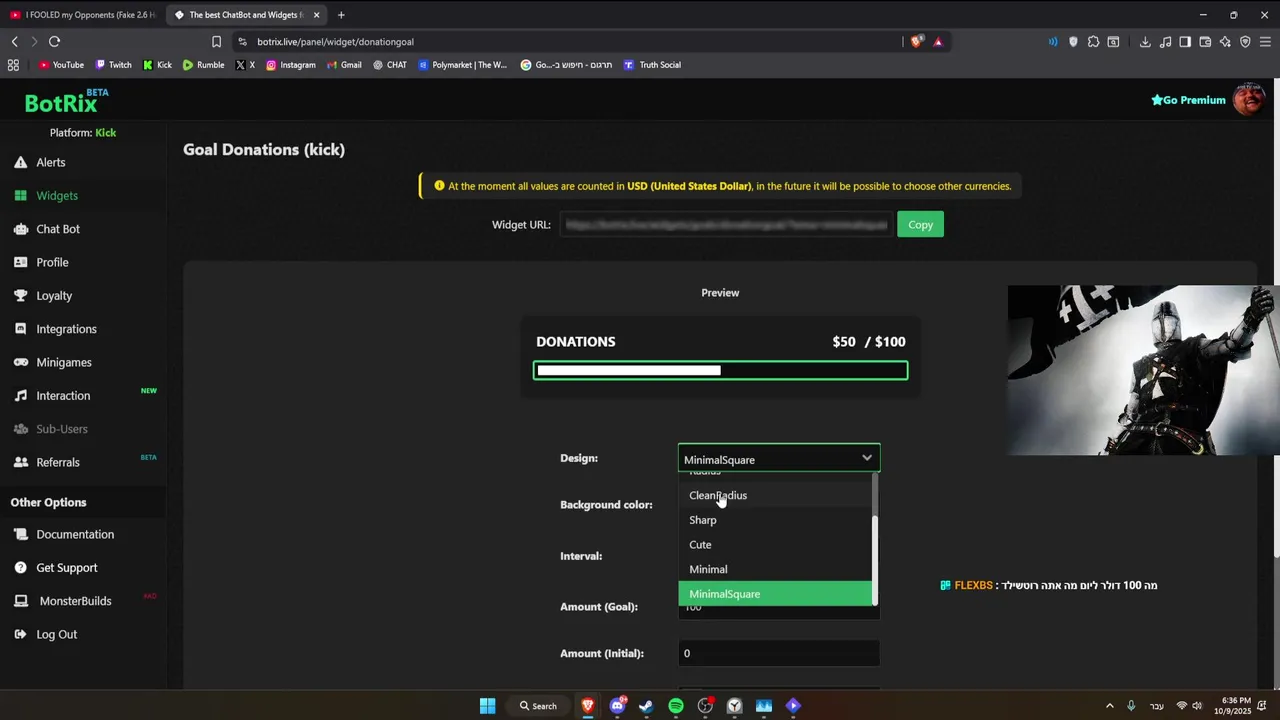Image resolution: width=1280 pixels, height=720 pixels.
Task: Open Windows Start menu
Action: click(487, 706)
